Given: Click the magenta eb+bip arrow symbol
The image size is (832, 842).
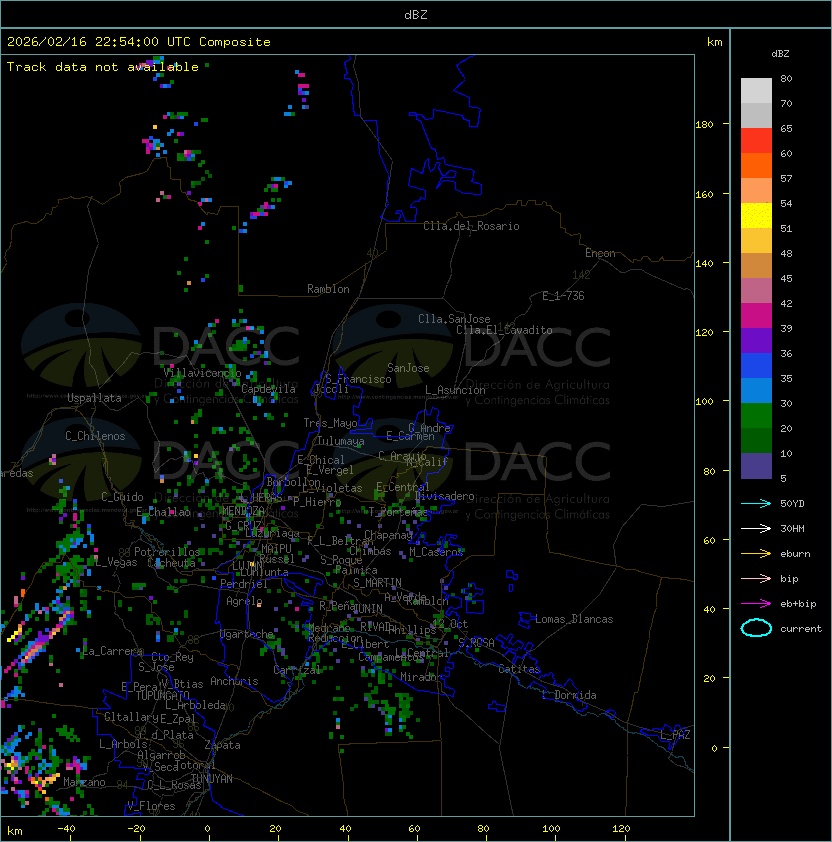Looking at the screenshot, I should tap(756, 603).
